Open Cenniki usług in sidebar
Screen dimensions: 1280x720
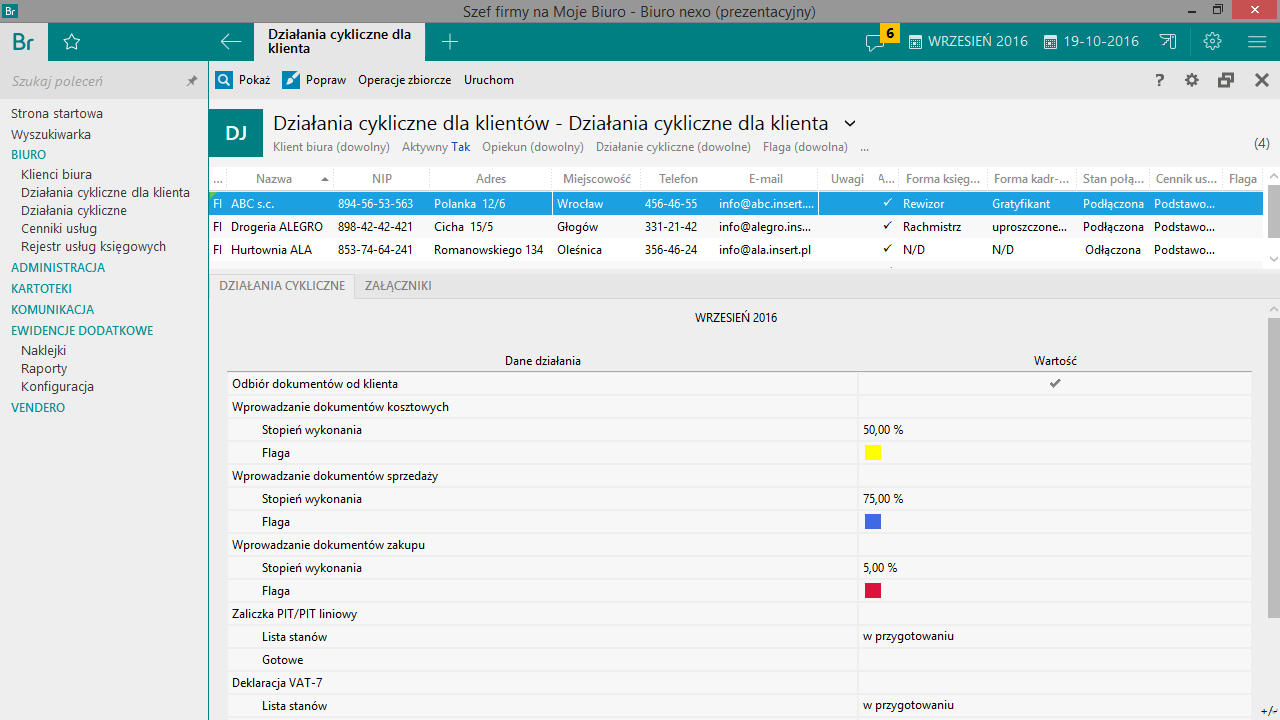(59, 229)
